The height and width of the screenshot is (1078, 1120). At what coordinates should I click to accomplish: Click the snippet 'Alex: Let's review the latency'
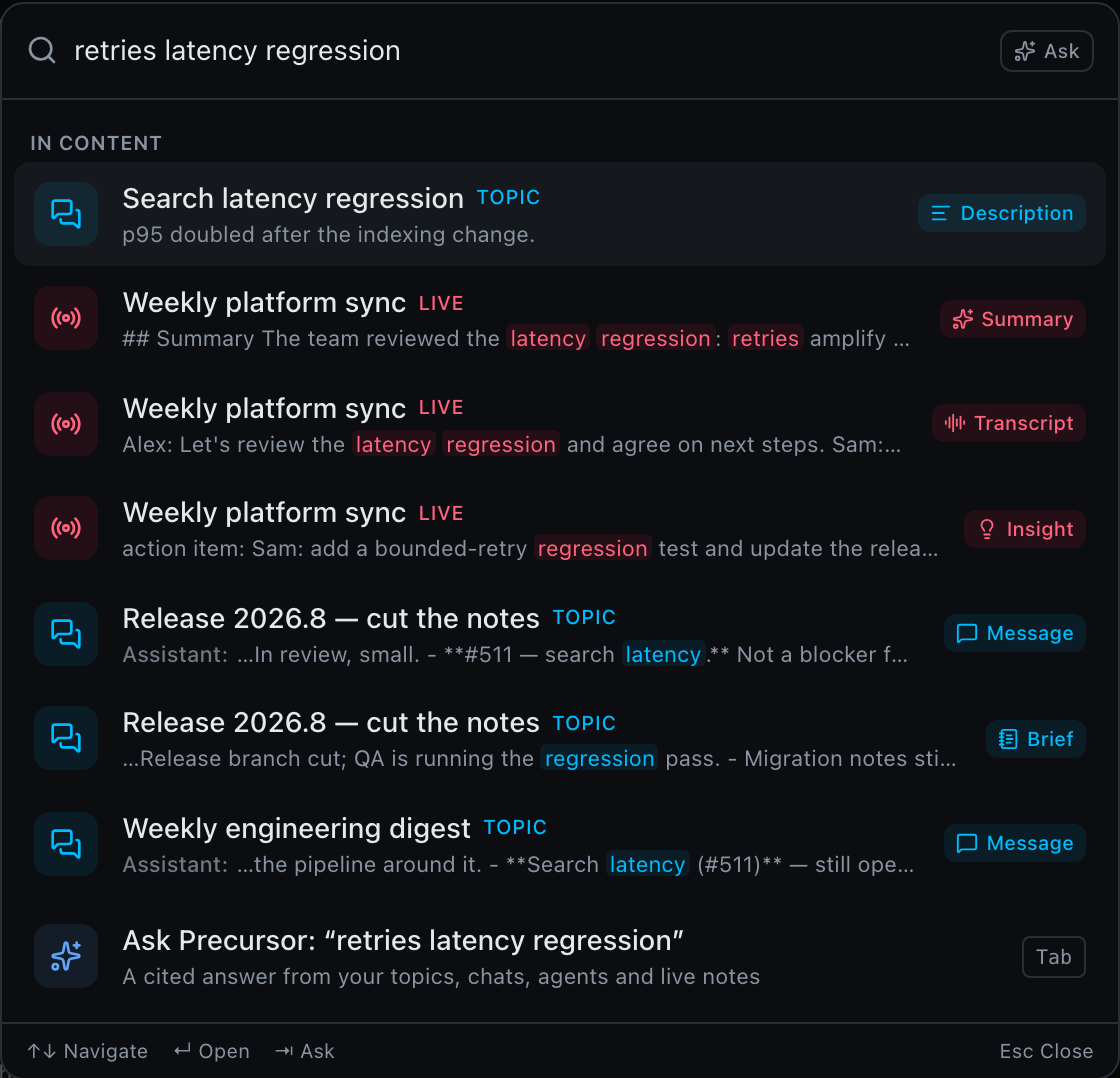[x=511, y=444]
